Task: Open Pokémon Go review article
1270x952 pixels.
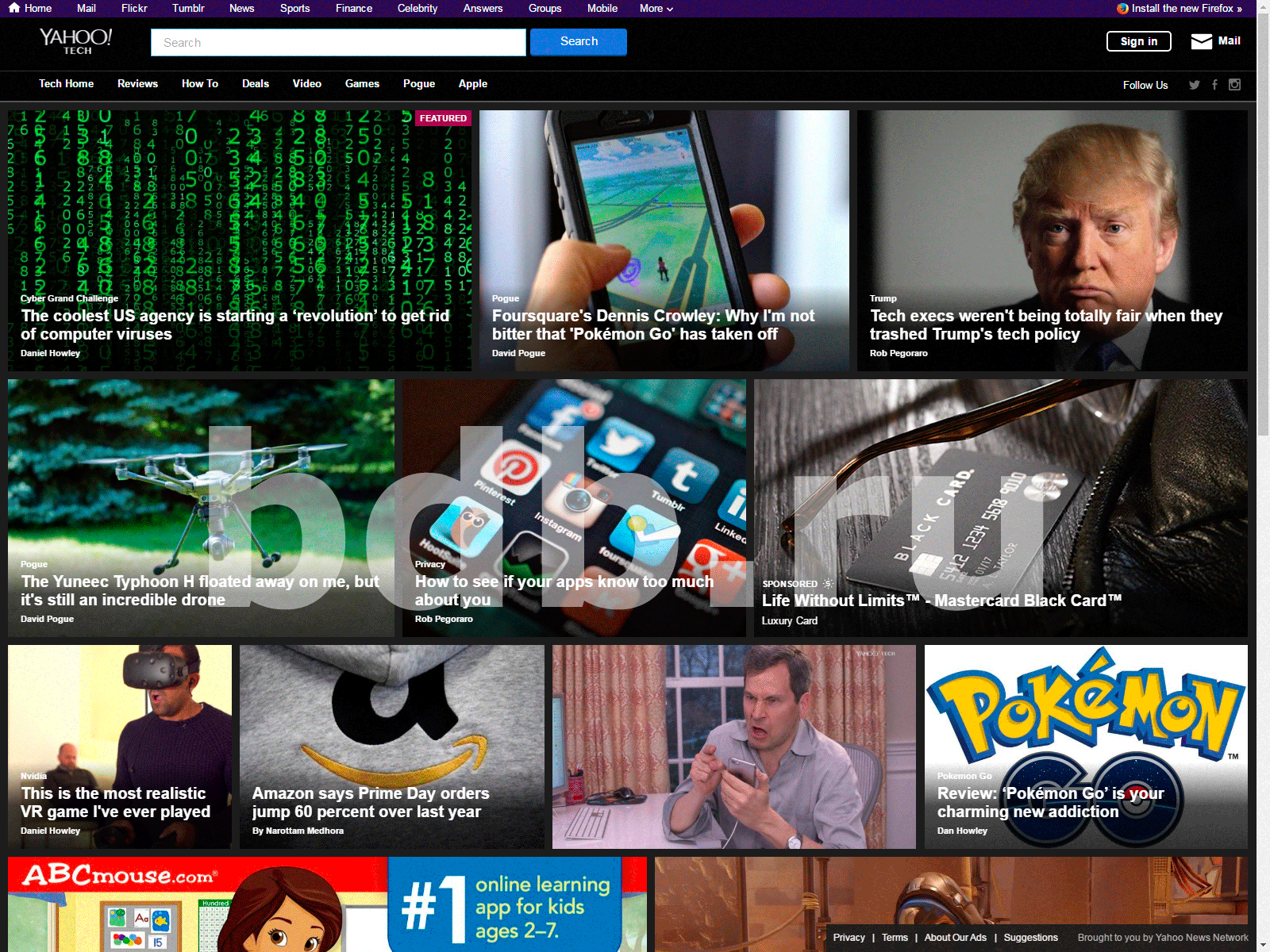Action: [1051, 802]
